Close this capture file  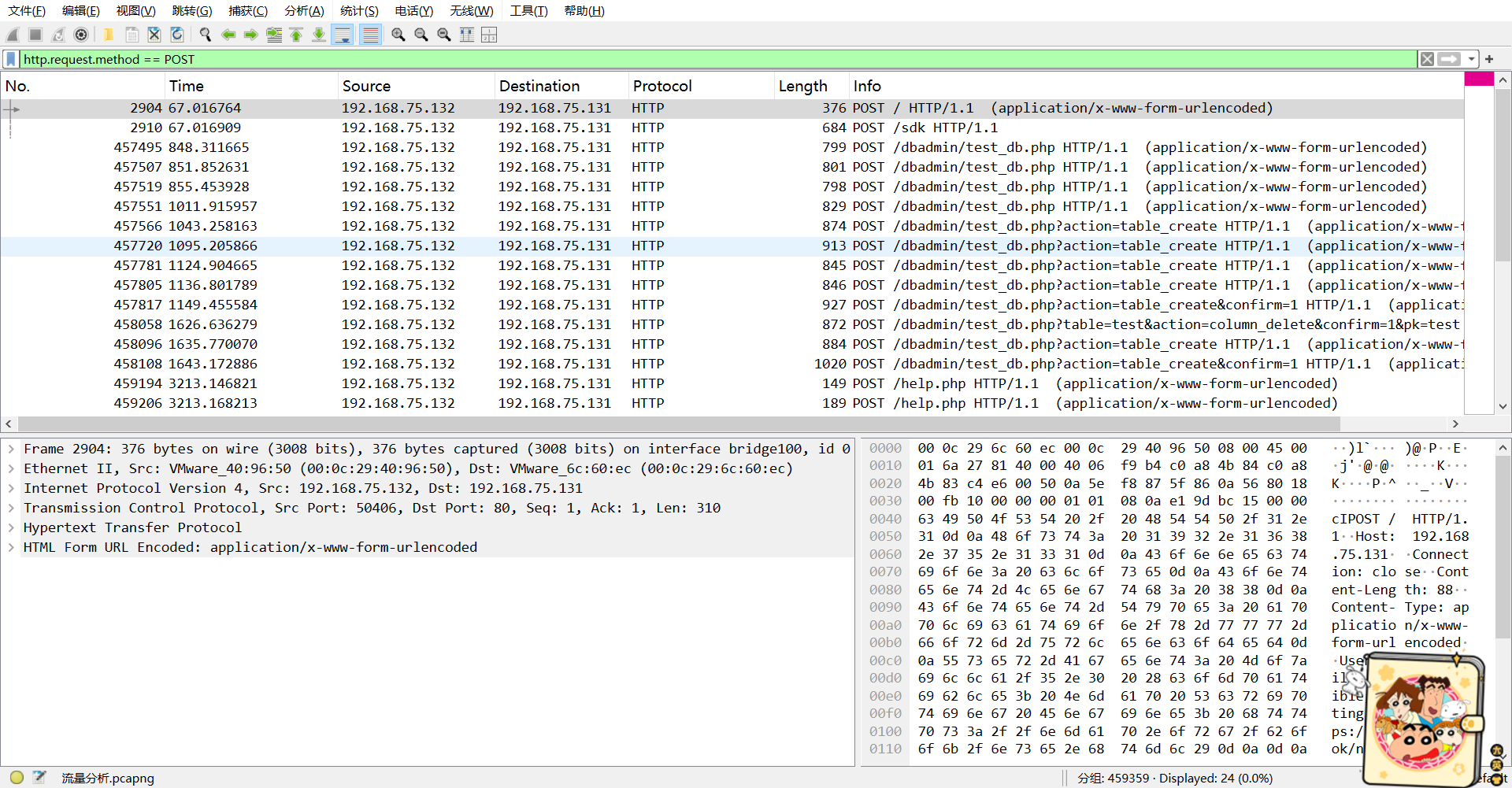(154, 35)
